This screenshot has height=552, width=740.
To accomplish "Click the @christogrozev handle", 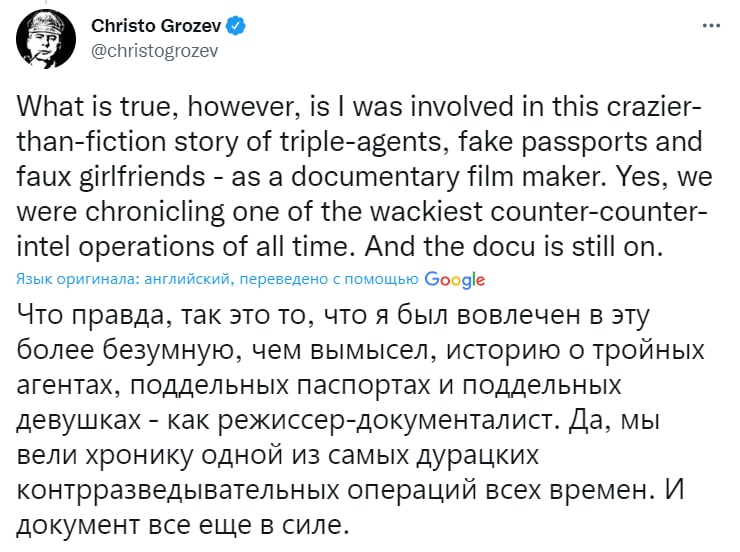I will [x=154, y=48].
